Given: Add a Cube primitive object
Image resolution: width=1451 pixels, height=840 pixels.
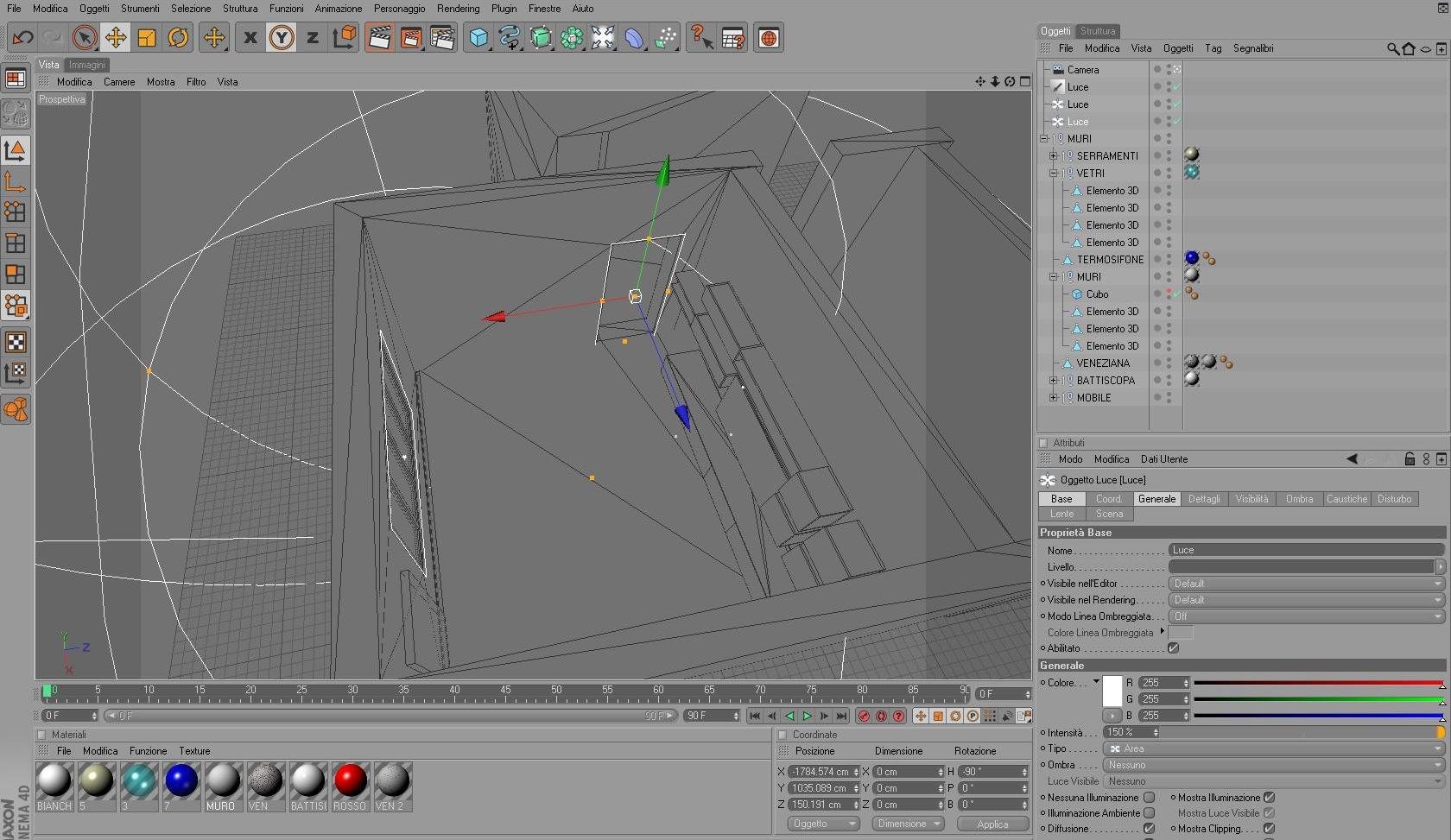Looking at the screenshot, I should coord(478,37).
